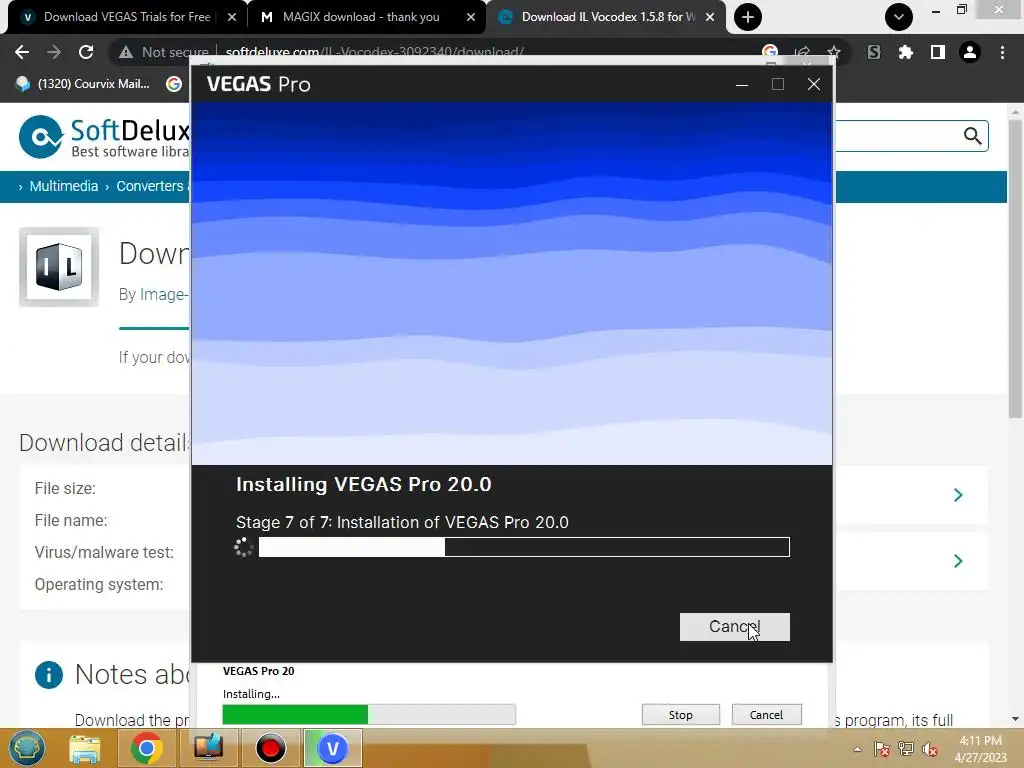Click the green Installing progress bar
Viewport: 1024px width, 768px height.
coord(369,714)
